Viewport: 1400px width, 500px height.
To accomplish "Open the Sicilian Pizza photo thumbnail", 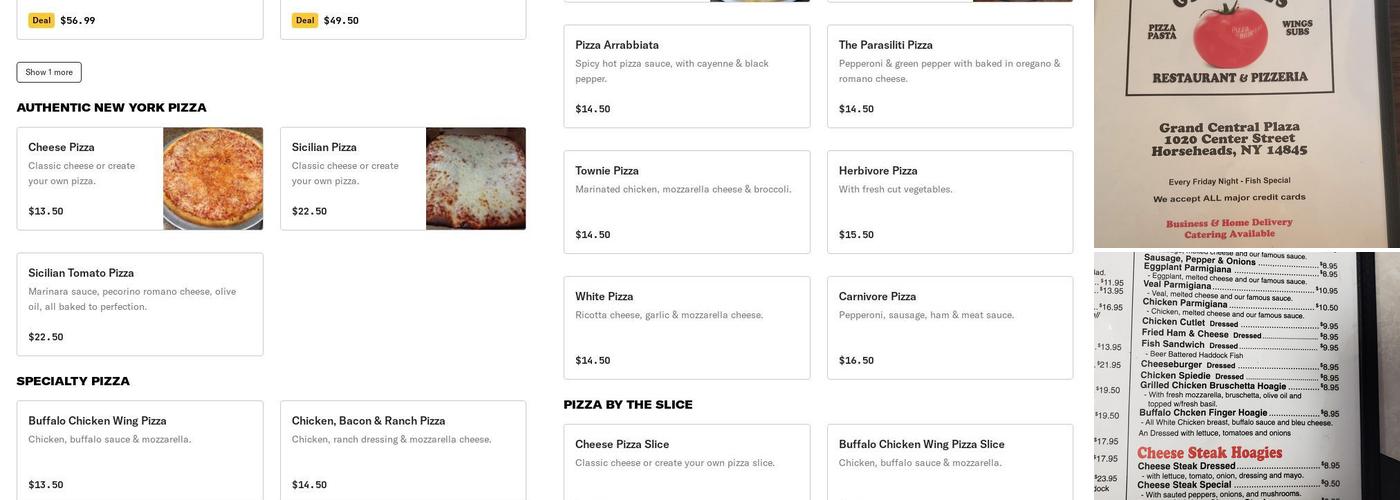I will click(x=476, y=179).
